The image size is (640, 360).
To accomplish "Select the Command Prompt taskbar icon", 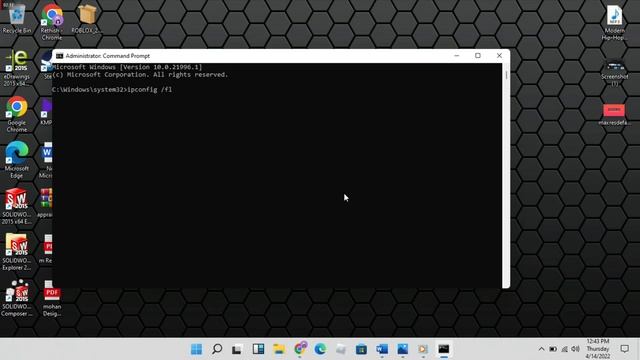I will [x=444, y=349].
